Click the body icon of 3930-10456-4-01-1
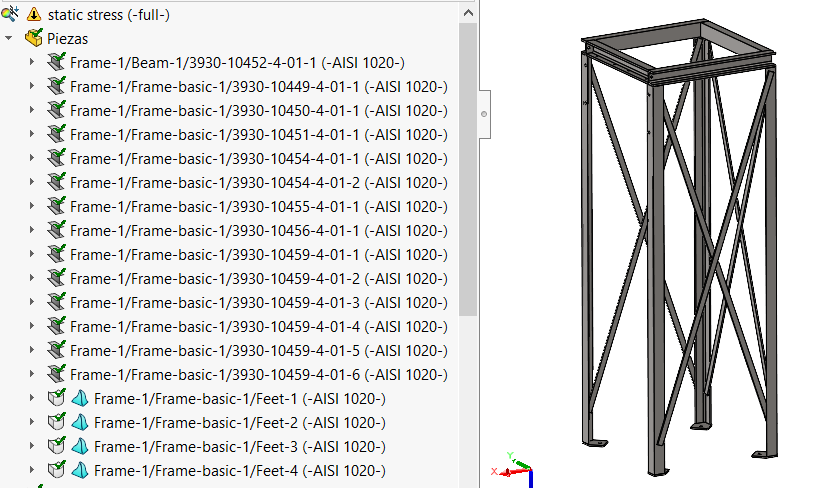The height and width of the screenshot is (488, 815). click(56, 230)
